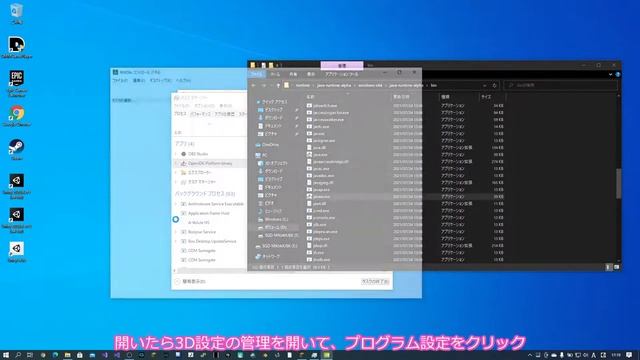
Task: Open 3D オブジェクト folder in sidebar
Action: tap(273, 163)
